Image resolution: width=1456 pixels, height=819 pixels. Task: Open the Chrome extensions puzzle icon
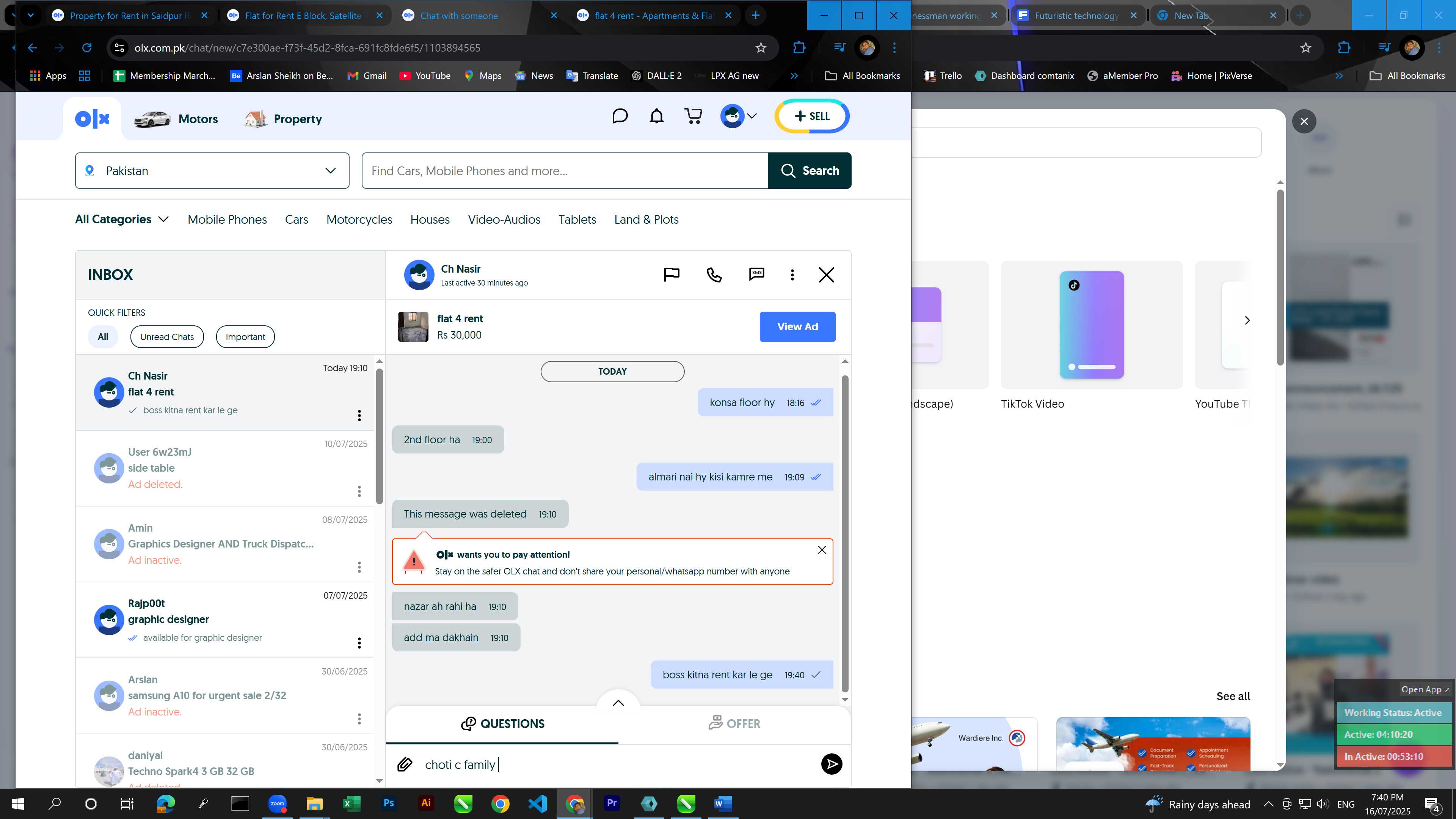(799, 48)
